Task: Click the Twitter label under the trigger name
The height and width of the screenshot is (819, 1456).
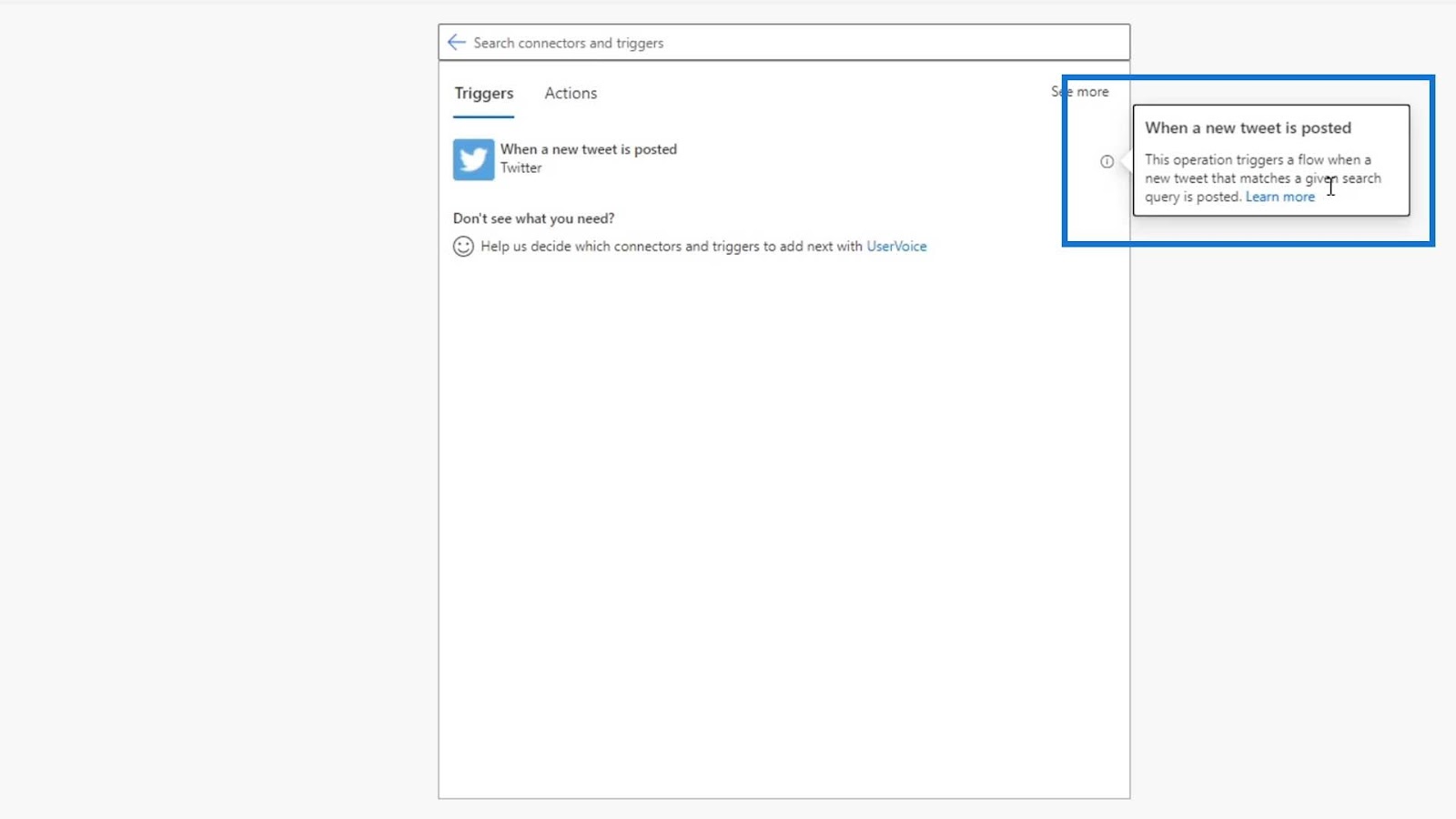Action: point(521,168)
